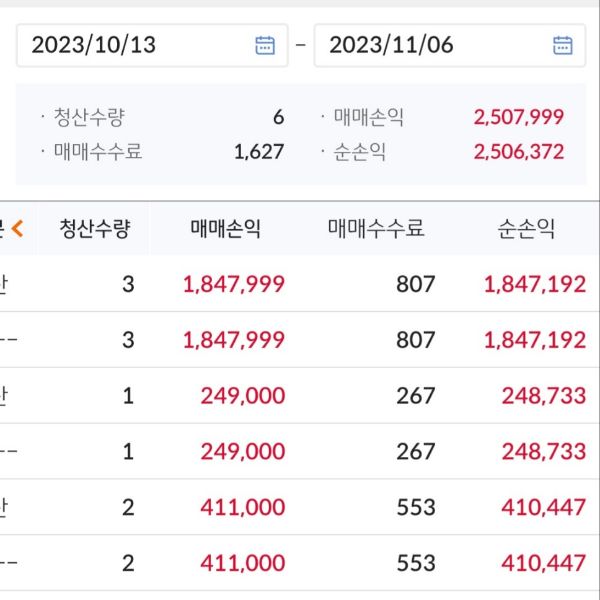Open calendar picker for end date 2023/11/06
Screen dimensions: 600x600
pos(563,45)
